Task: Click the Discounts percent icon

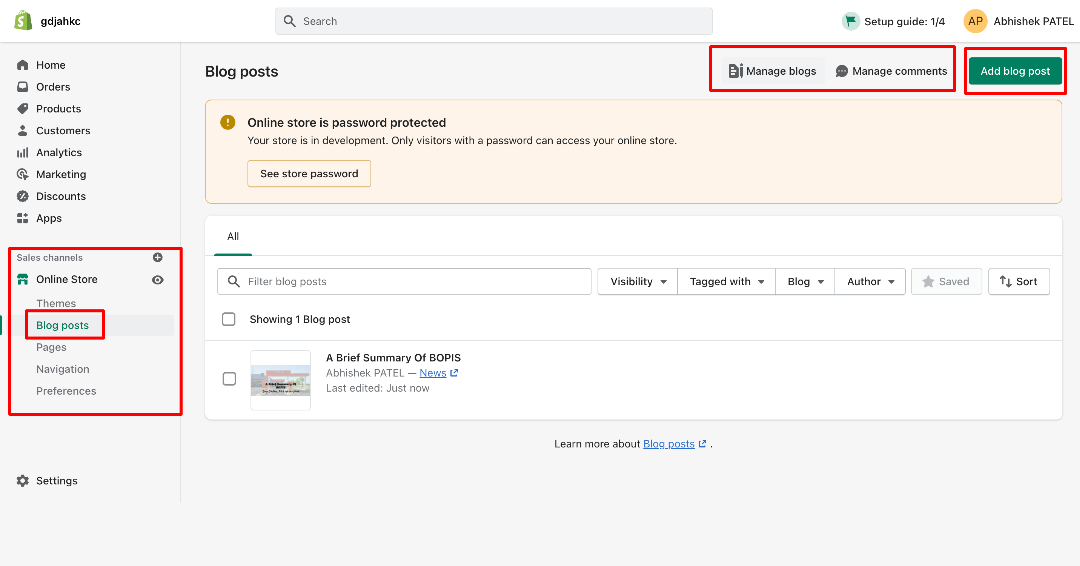Action: pos(23,196)
